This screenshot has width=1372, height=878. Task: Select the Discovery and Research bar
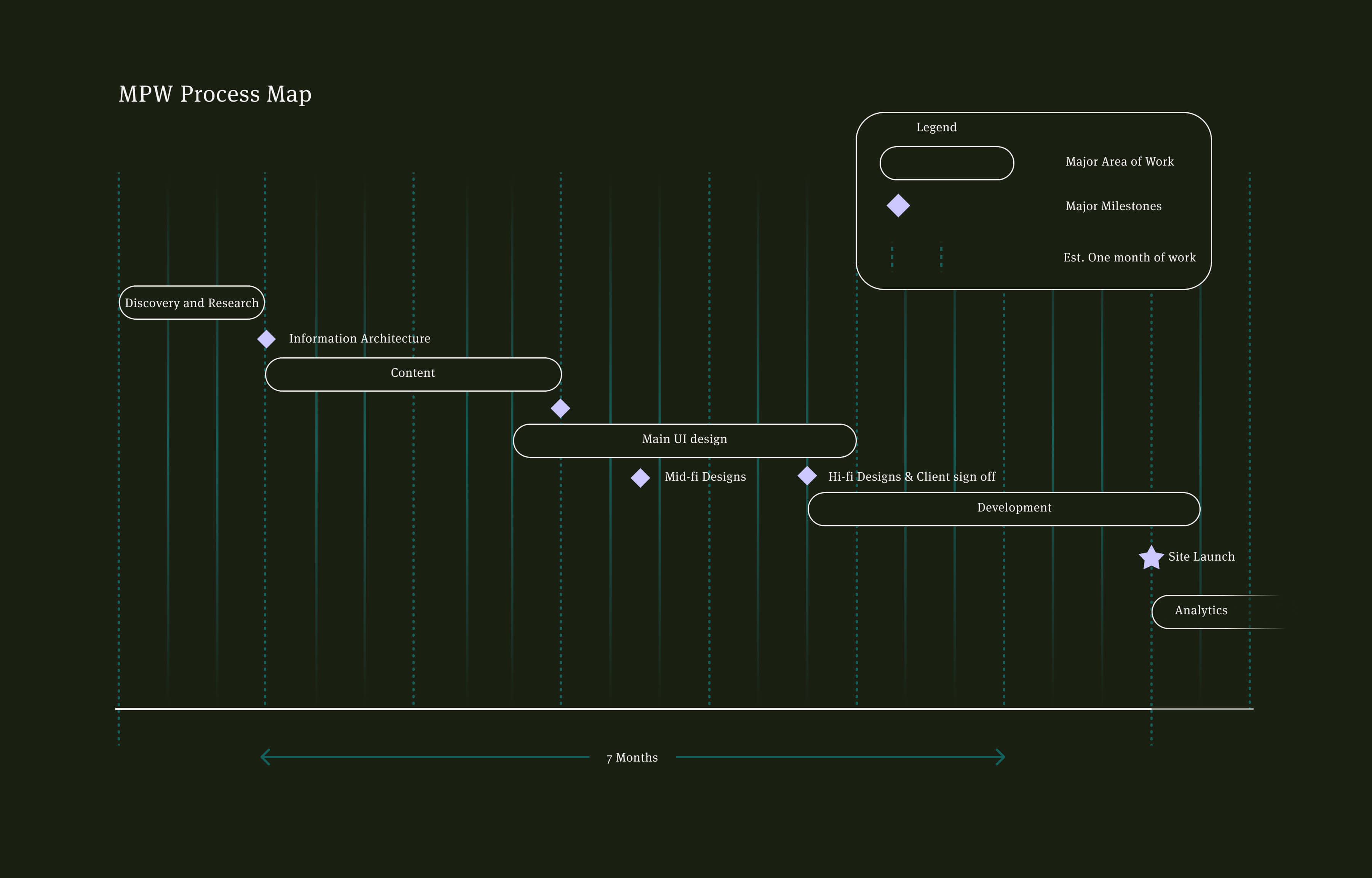(x=192, y=303)
